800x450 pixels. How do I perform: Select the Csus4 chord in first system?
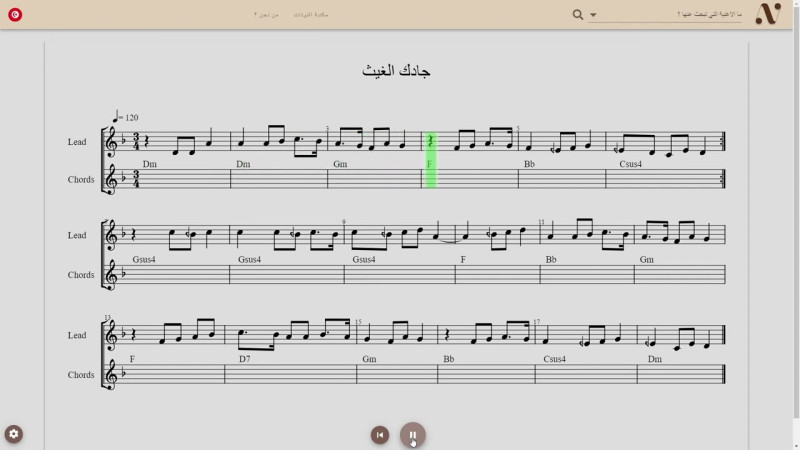tap(631, 164)
